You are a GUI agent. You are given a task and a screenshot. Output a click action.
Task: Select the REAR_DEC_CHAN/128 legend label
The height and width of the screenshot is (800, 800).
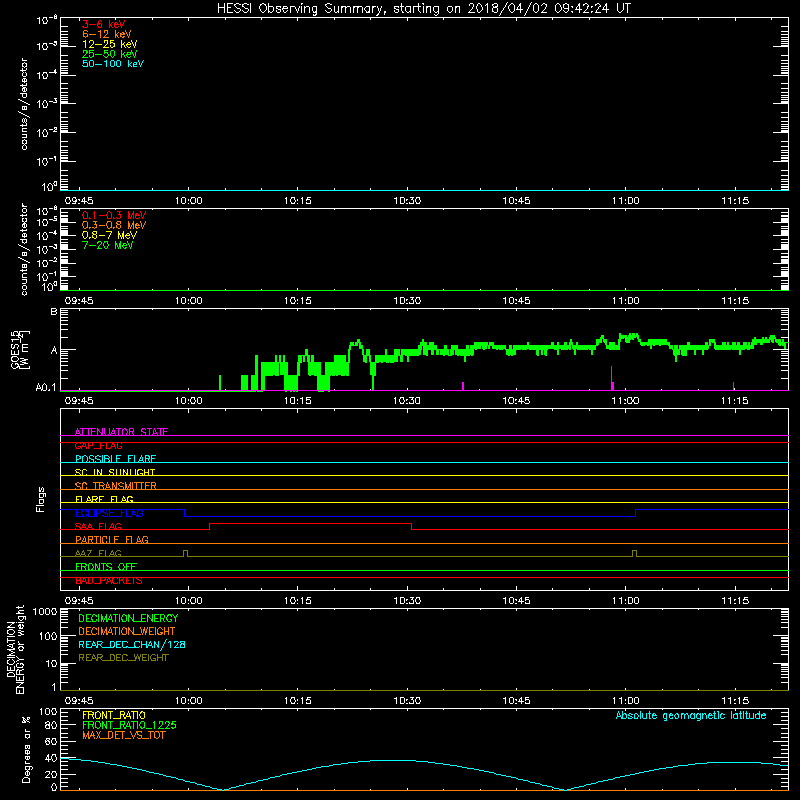tap(132, 644)
